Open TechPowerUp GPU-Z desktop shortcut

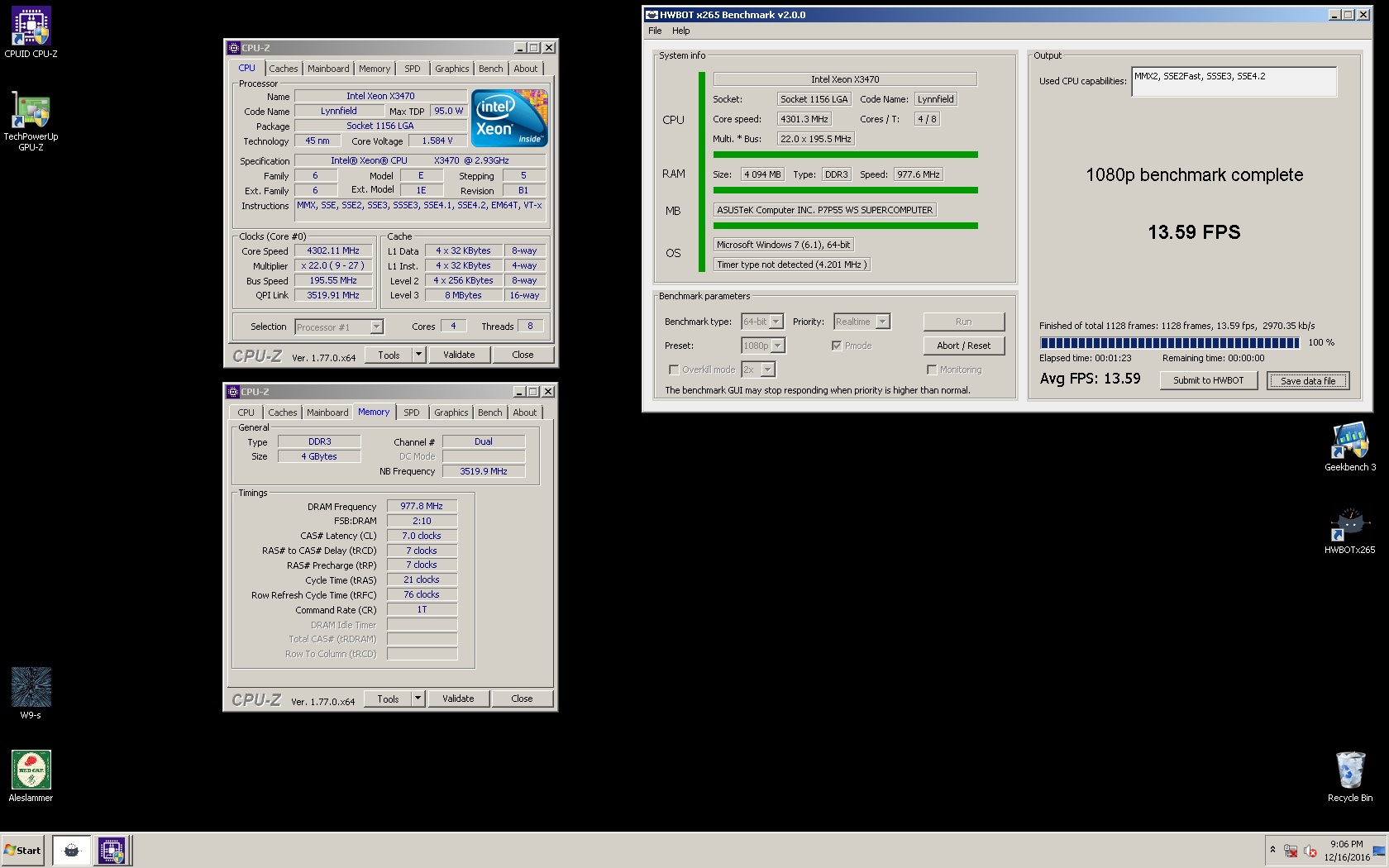31,122
